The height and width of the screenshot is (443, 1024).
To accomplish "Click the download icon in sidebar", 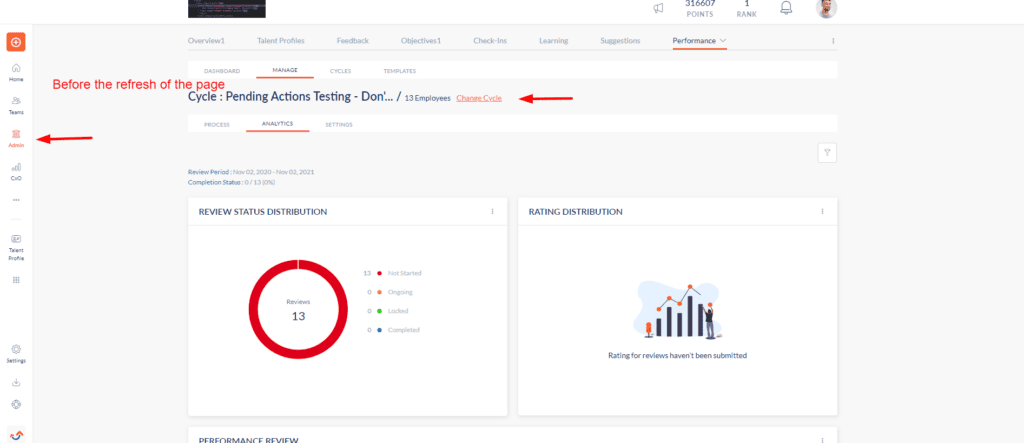I will tap(16, 383).
